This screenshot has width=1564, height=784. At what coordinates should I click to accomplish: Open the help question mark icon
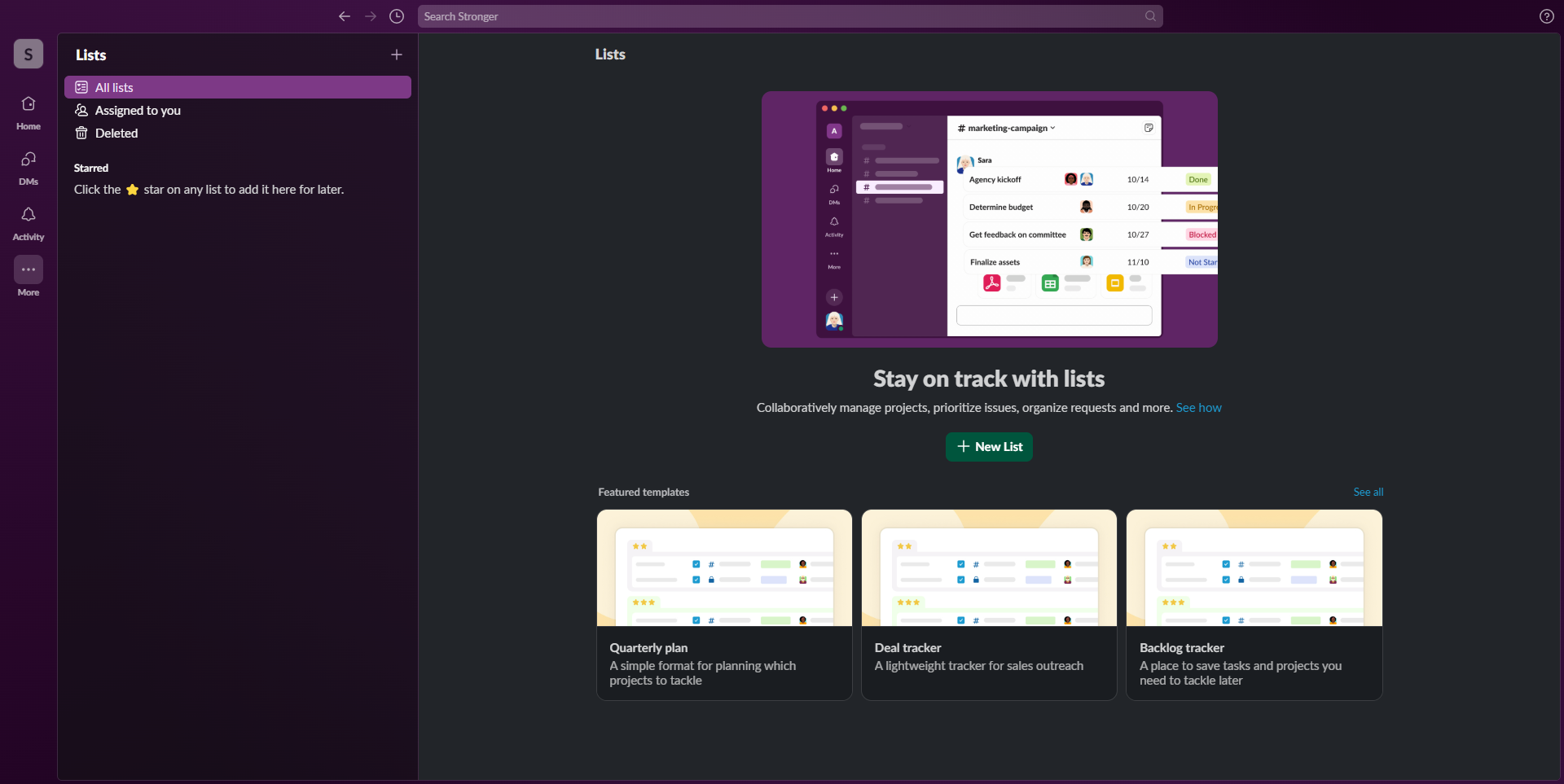[1546, 16]
